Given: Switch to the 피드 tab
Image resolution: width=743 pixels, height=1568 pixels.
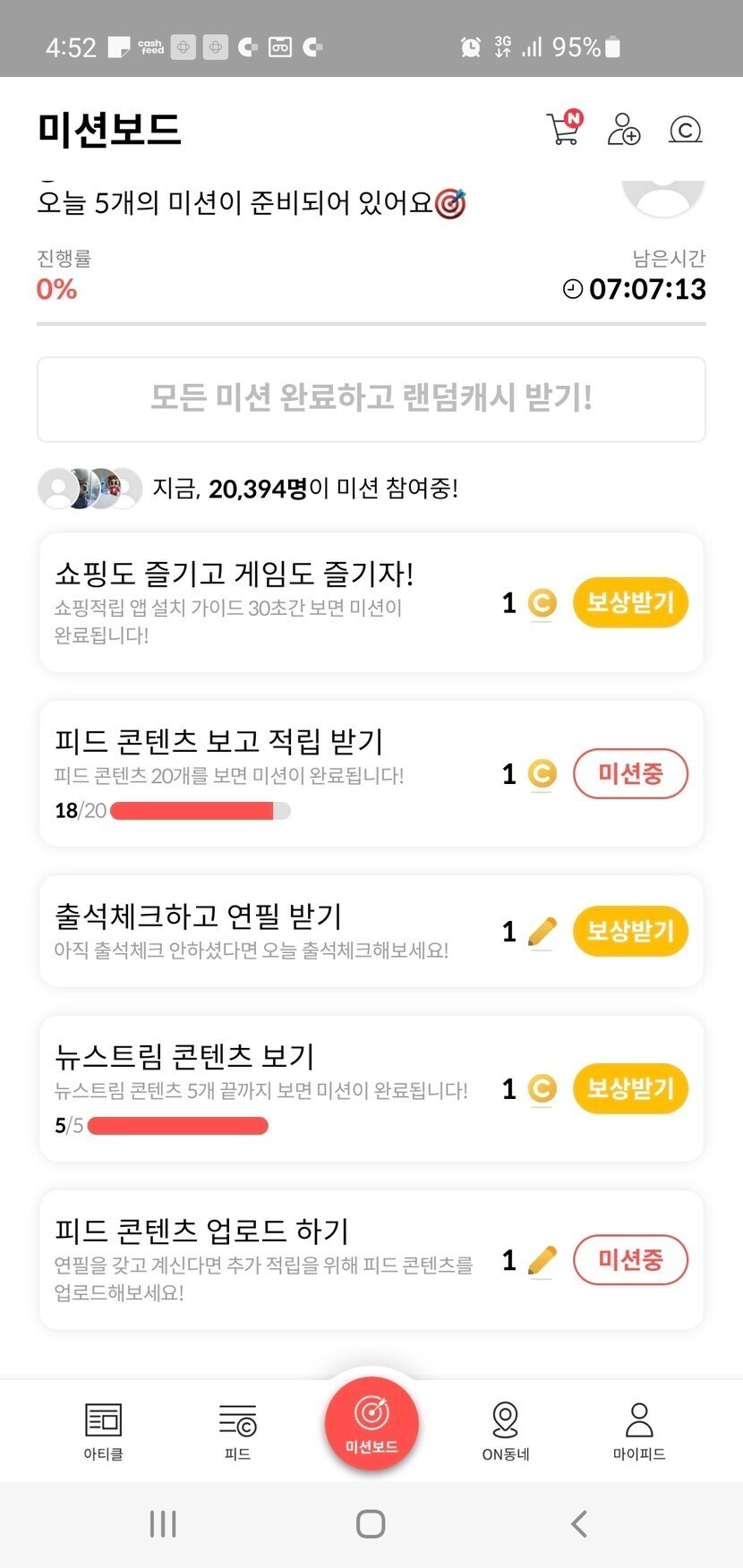Looking at the screenshot, I should click(x=237, y=1430).
